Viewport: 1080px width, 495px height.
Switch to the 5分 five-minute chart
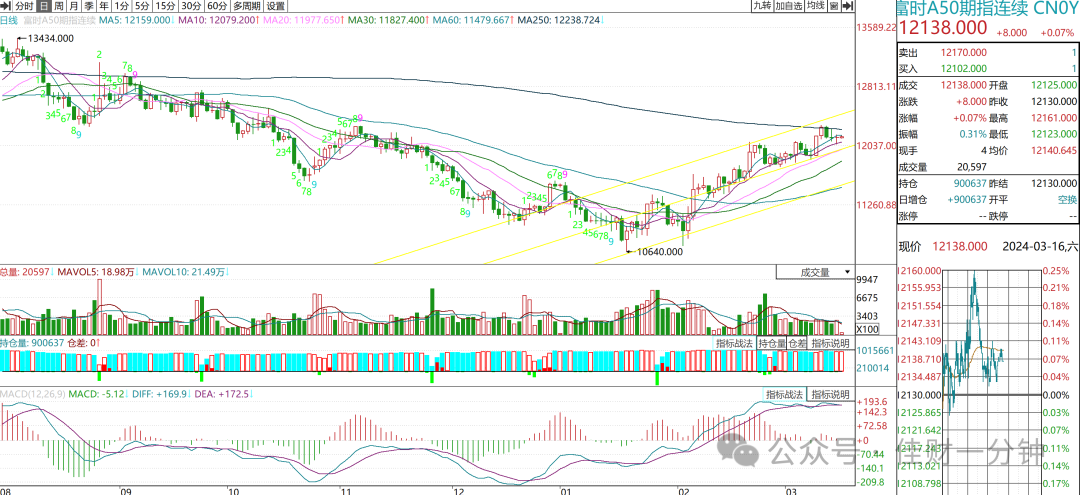coord(141,6)
